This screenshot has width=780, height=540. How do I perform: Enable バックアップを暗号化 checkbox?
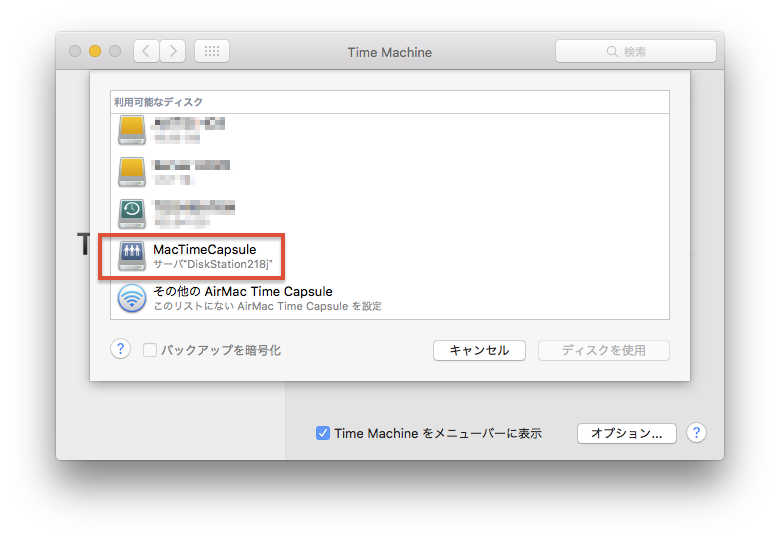[150, 350]
